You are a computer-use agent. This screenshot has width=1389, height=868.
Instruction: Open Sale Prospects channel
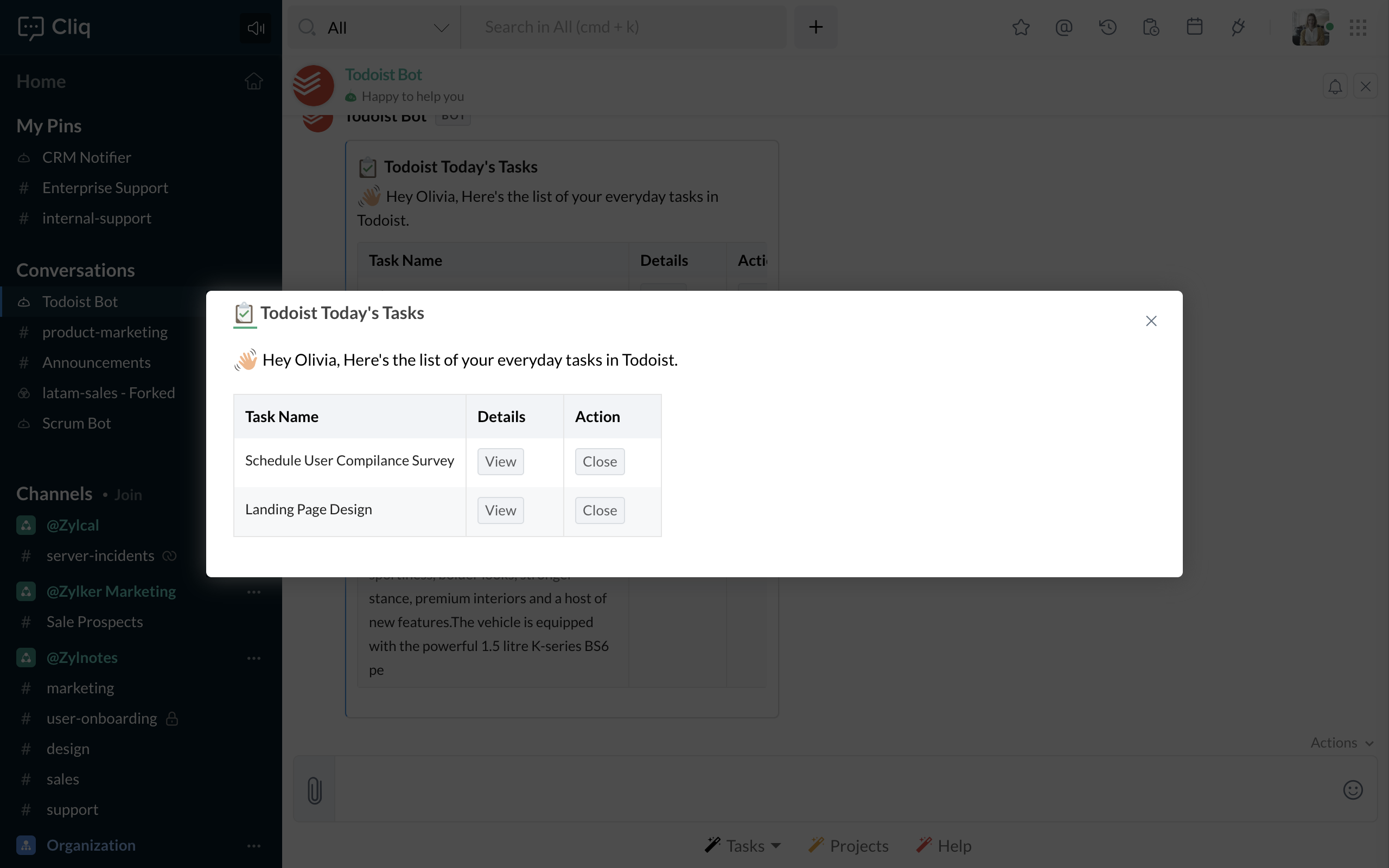[x=95, y=622]
